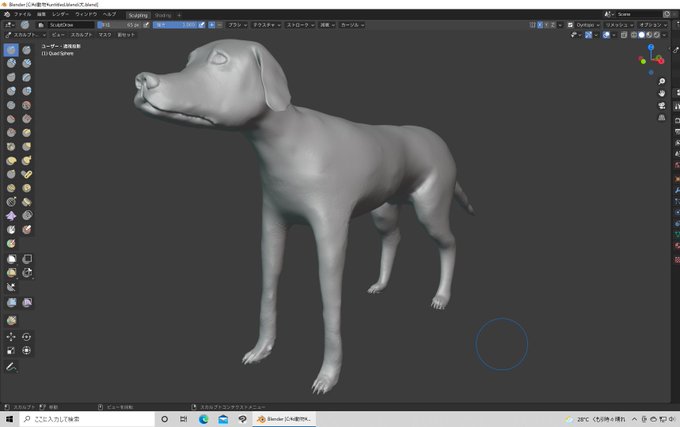The height and width of the screenshot is (427, 680).
Task: Select the Flatten brush tool
Action: click(x=11, y=119)
